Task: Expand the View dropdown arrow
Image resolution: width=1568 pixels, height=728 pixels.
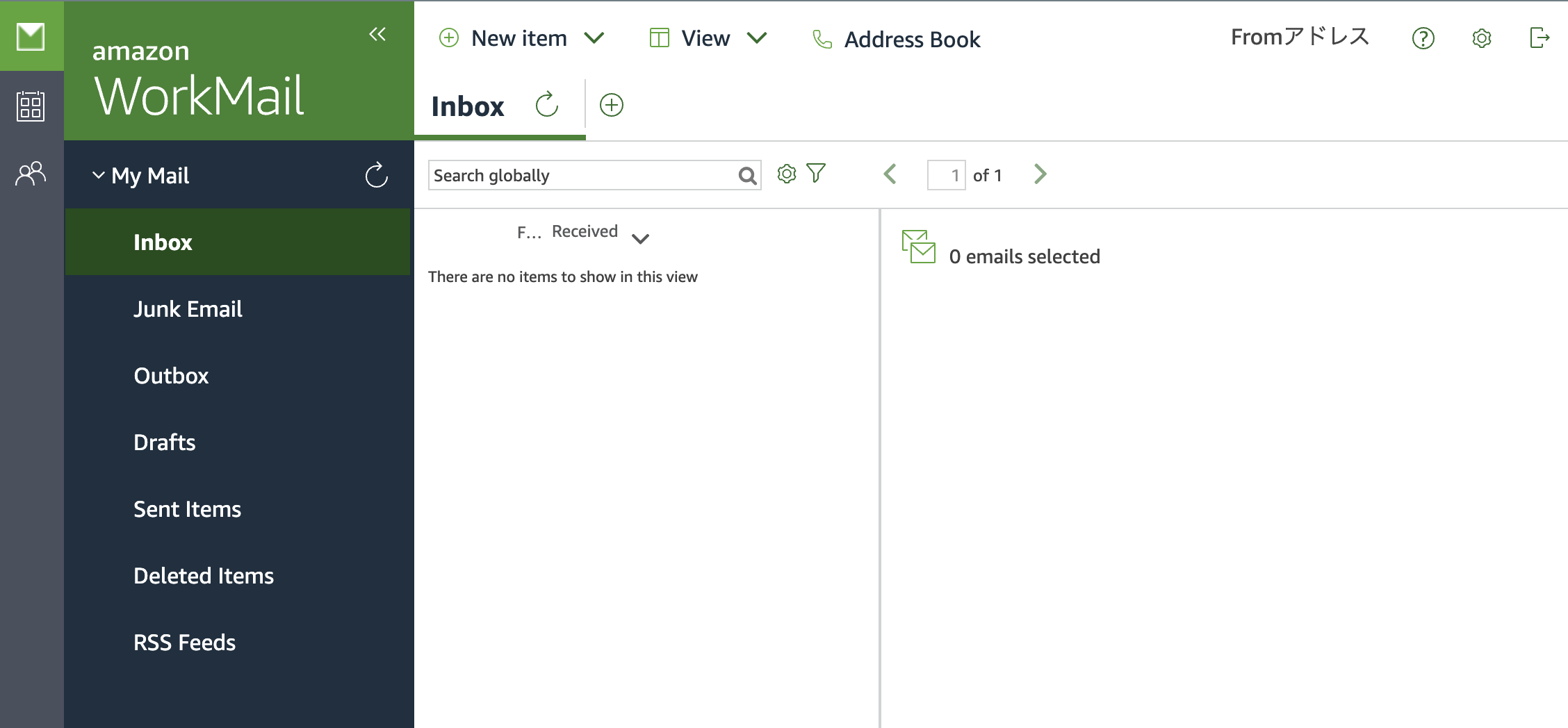Action: (x=757, y=38)
